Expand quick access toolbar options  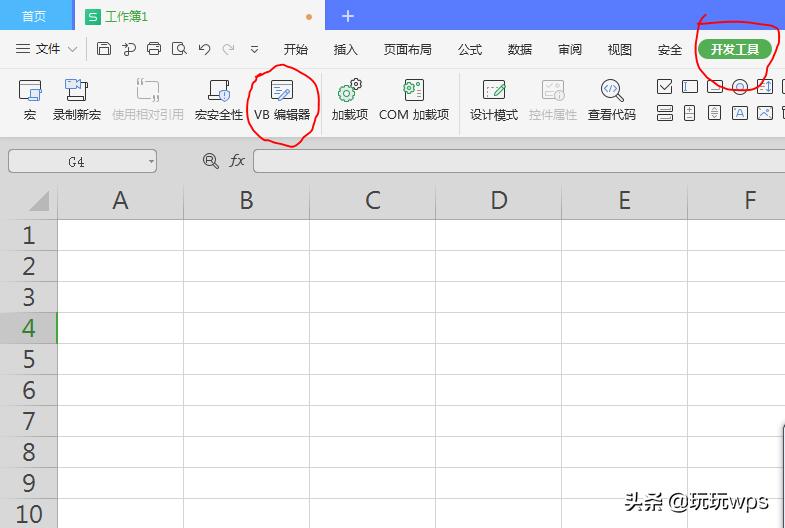[254, 49]
